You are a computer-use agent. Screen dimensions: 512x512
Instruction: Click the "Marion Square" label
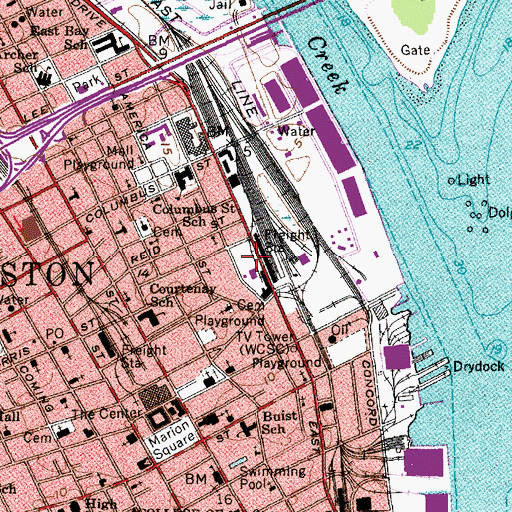point(171,439)
